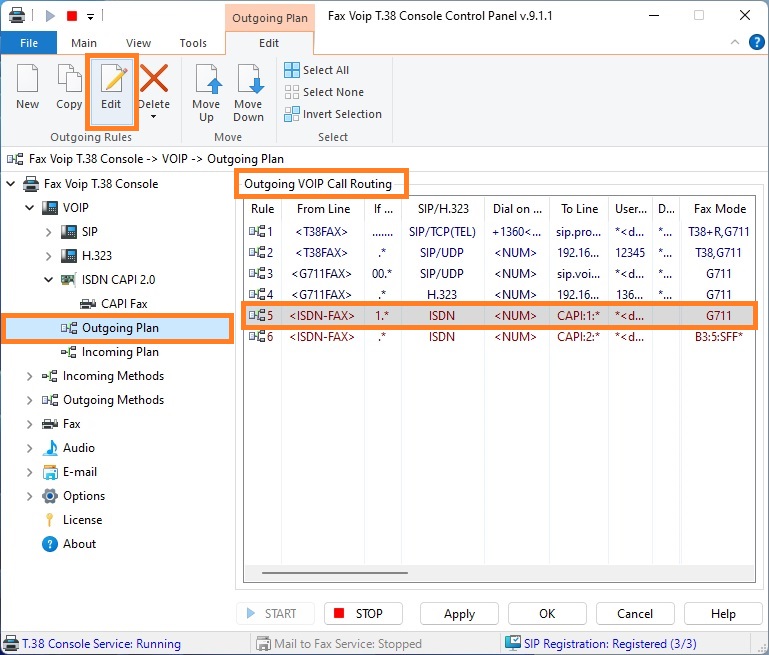Expand the Incoming Methods node
This screenshot has height=655, width=769.
tap(29, 376)
